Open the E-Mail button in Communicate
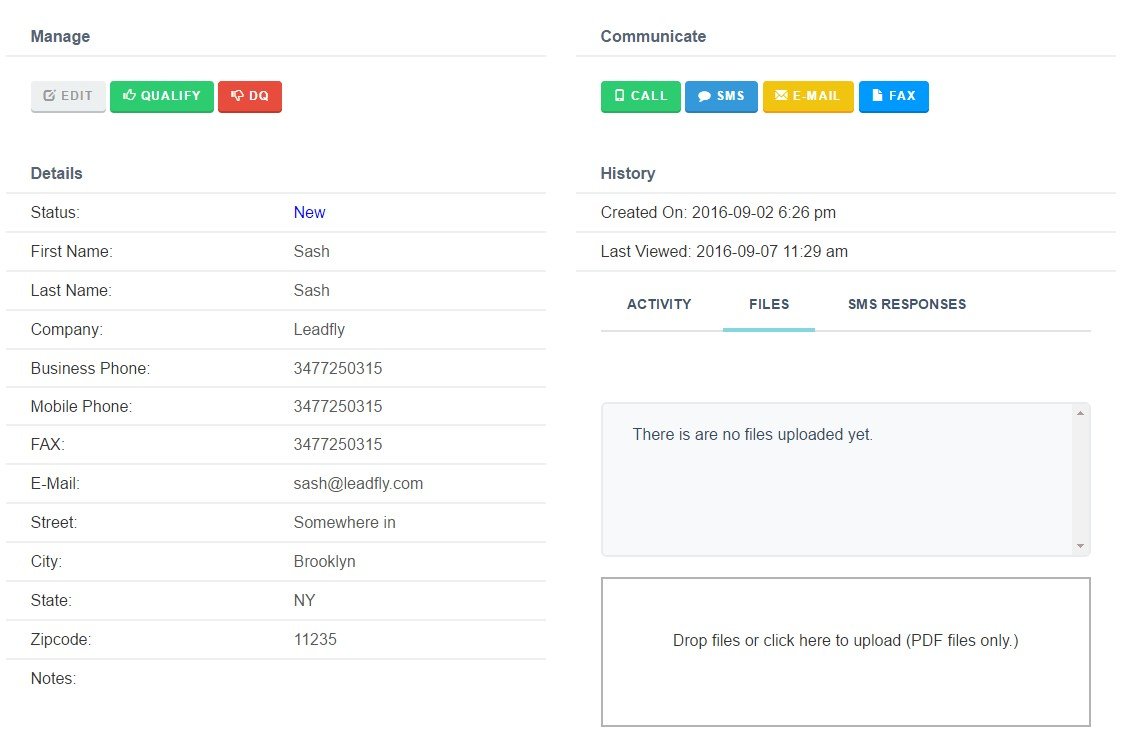Viewport: 1133px width, 751px height. [x=808, y=96]
